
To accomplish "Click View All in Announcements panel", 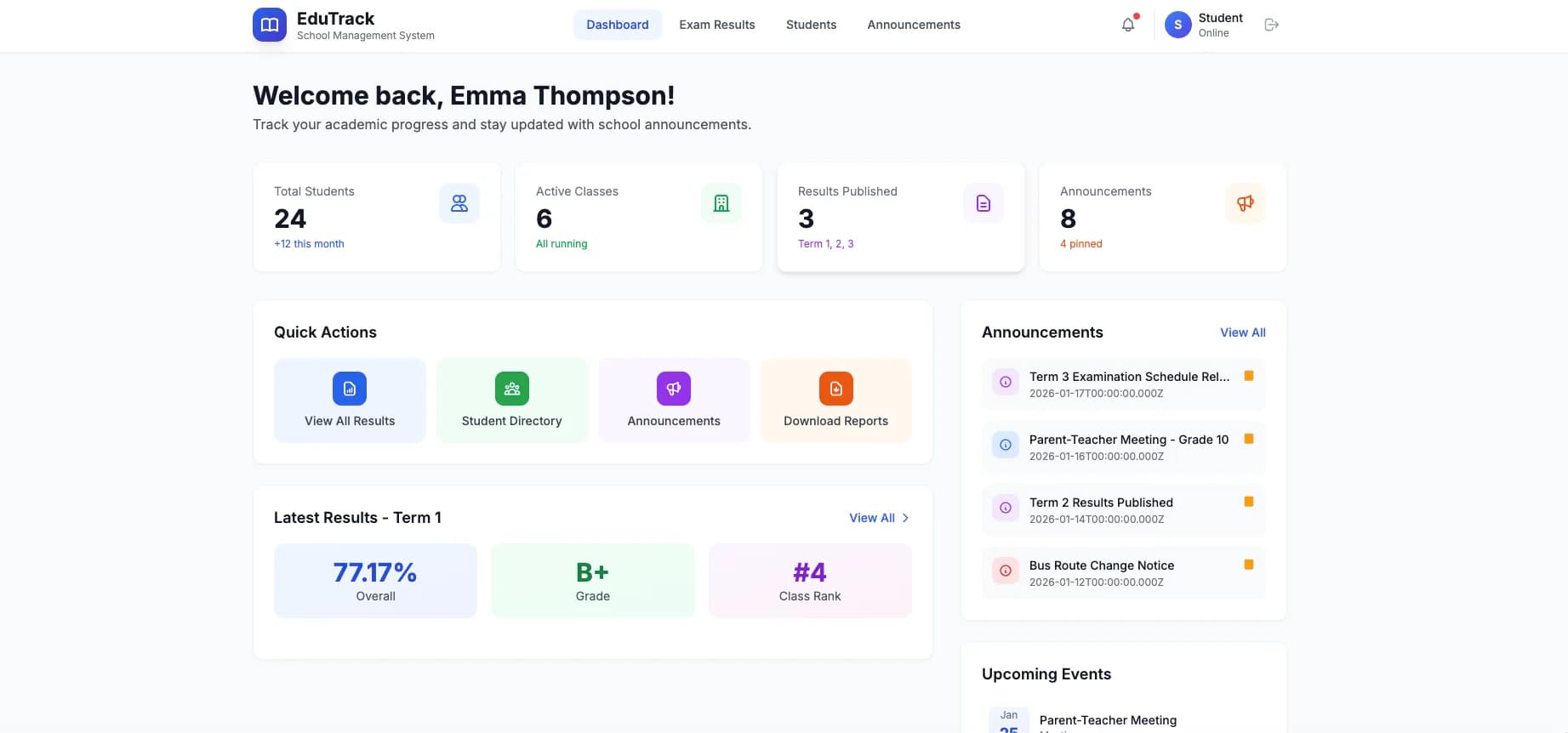I will (1242, 332).
